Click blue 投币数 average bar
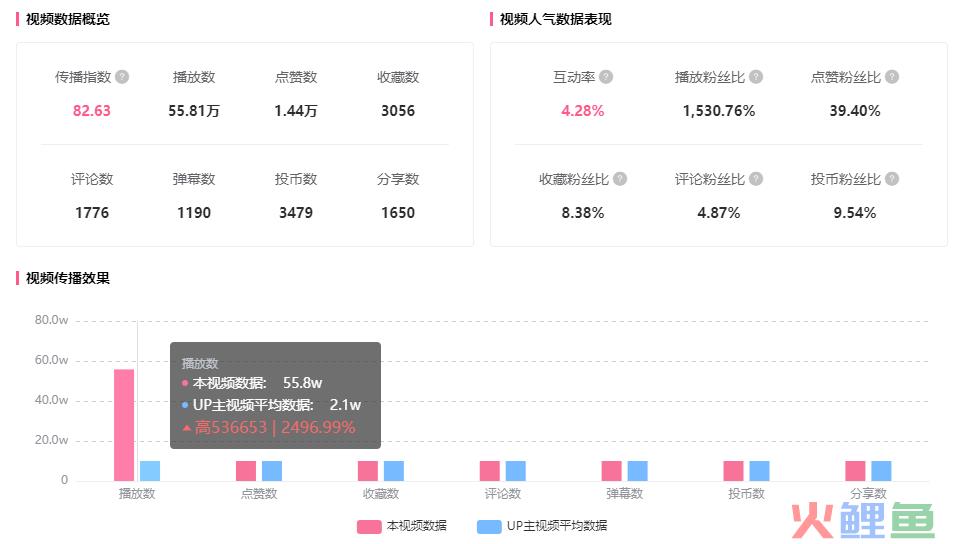The width and height of the screenshot is (959, 544). pyautogui.click(x=760, y=471)
